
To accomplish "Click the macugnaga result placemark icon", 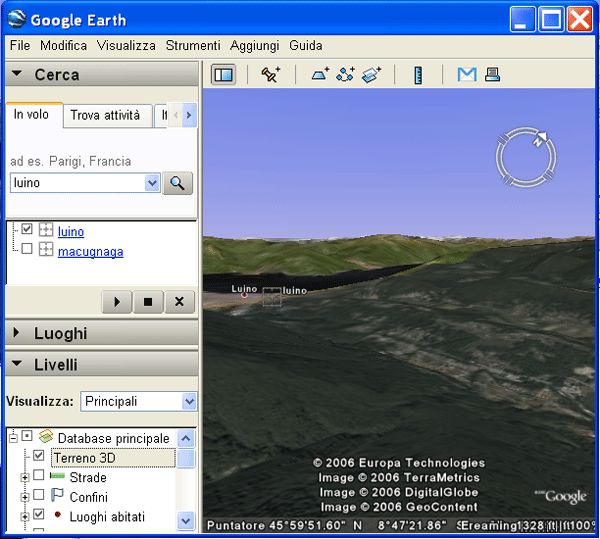I will 46,250.
